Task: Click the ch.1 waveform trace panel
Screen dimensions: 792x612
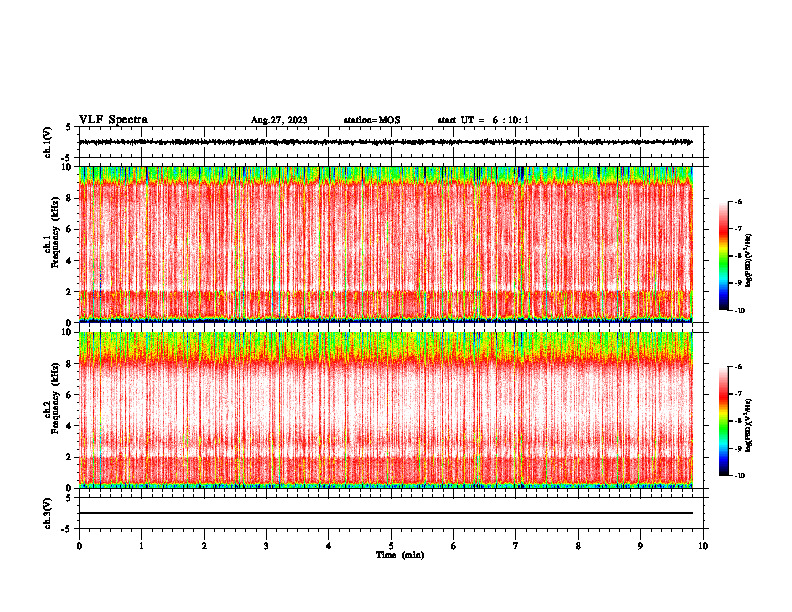Action: pyautogui.click(x=393, y=142)
